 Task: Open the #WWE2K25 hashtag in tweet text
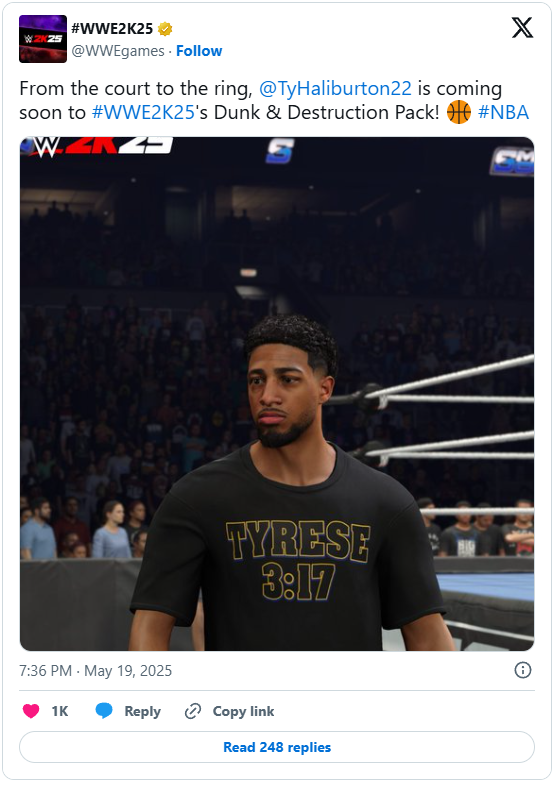[143, 113]
